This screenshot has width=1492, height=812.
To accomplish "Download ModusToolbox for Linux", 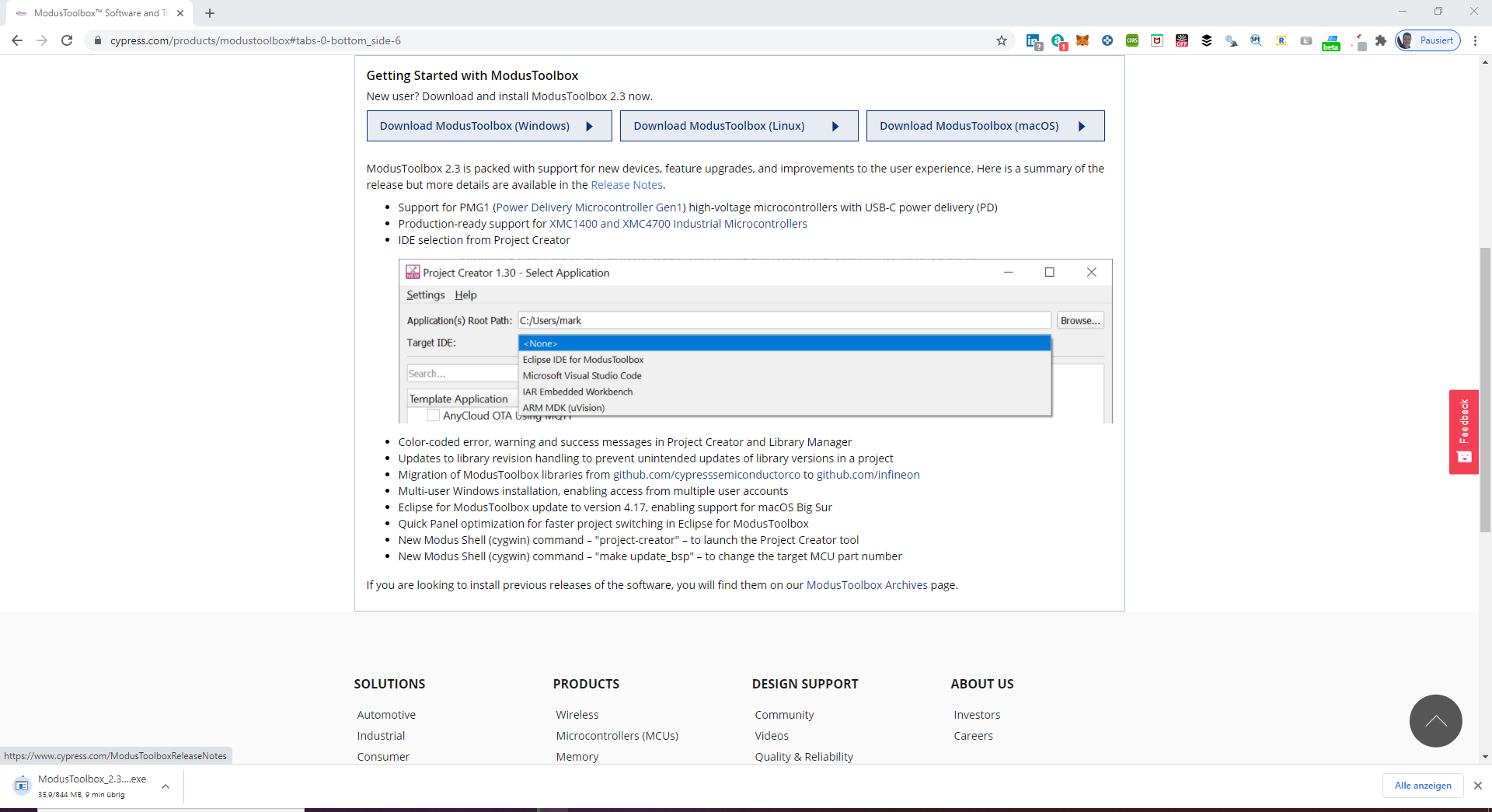I will tap(739, 126).
